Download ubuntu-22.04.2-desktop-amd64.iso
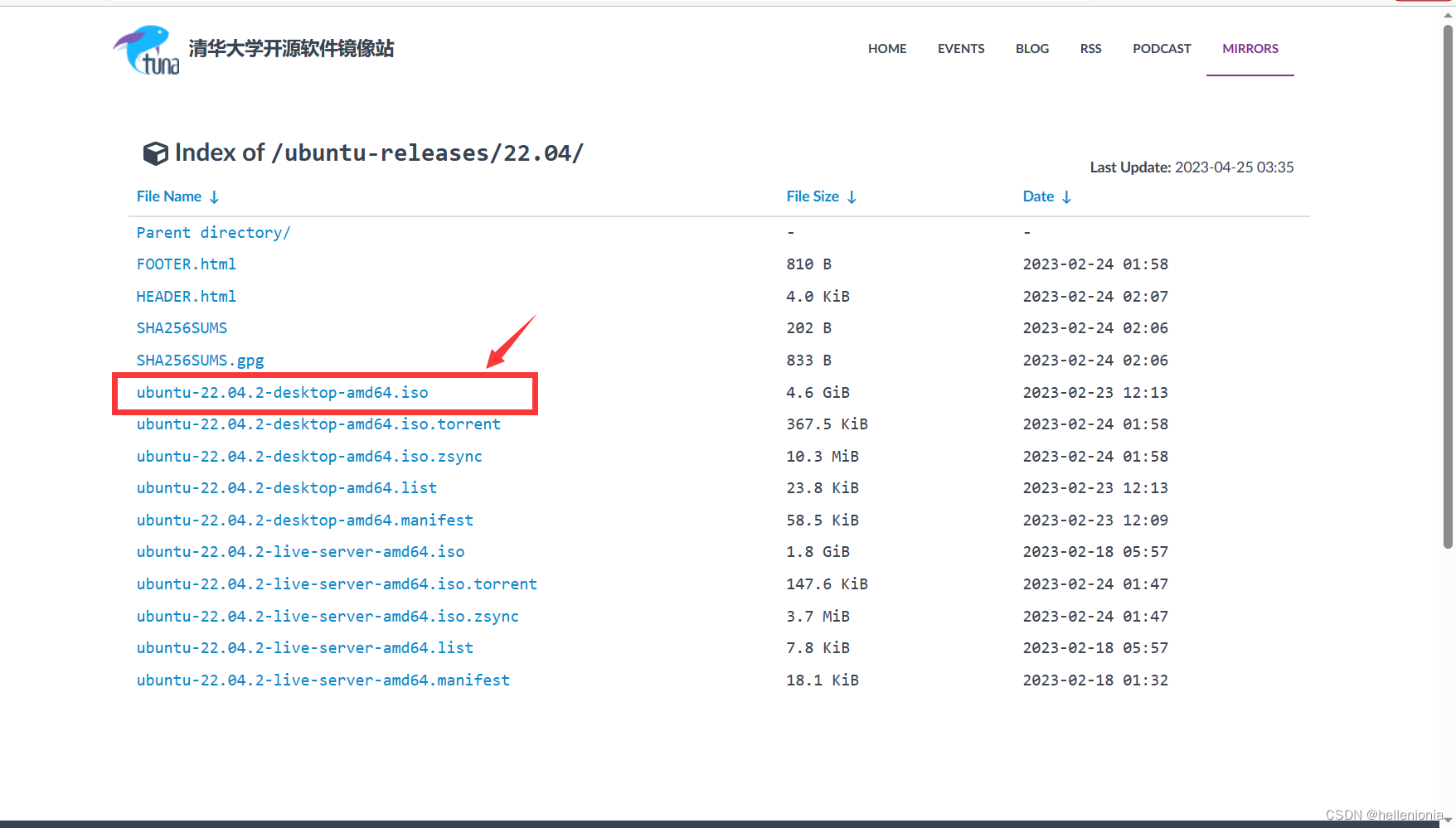1456x828 pixels. [x=282, y=393]
